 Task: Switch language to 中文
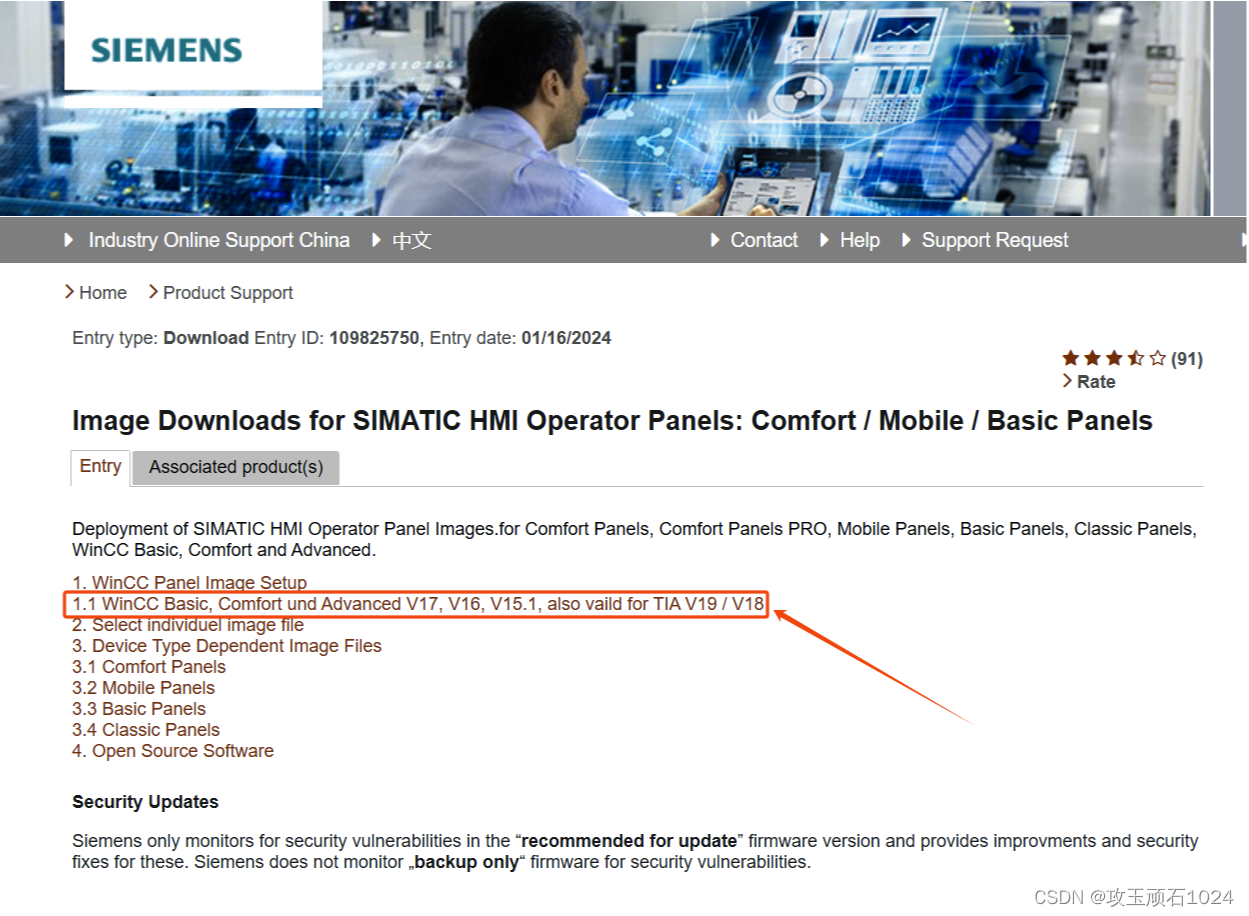tap(411, 240)
